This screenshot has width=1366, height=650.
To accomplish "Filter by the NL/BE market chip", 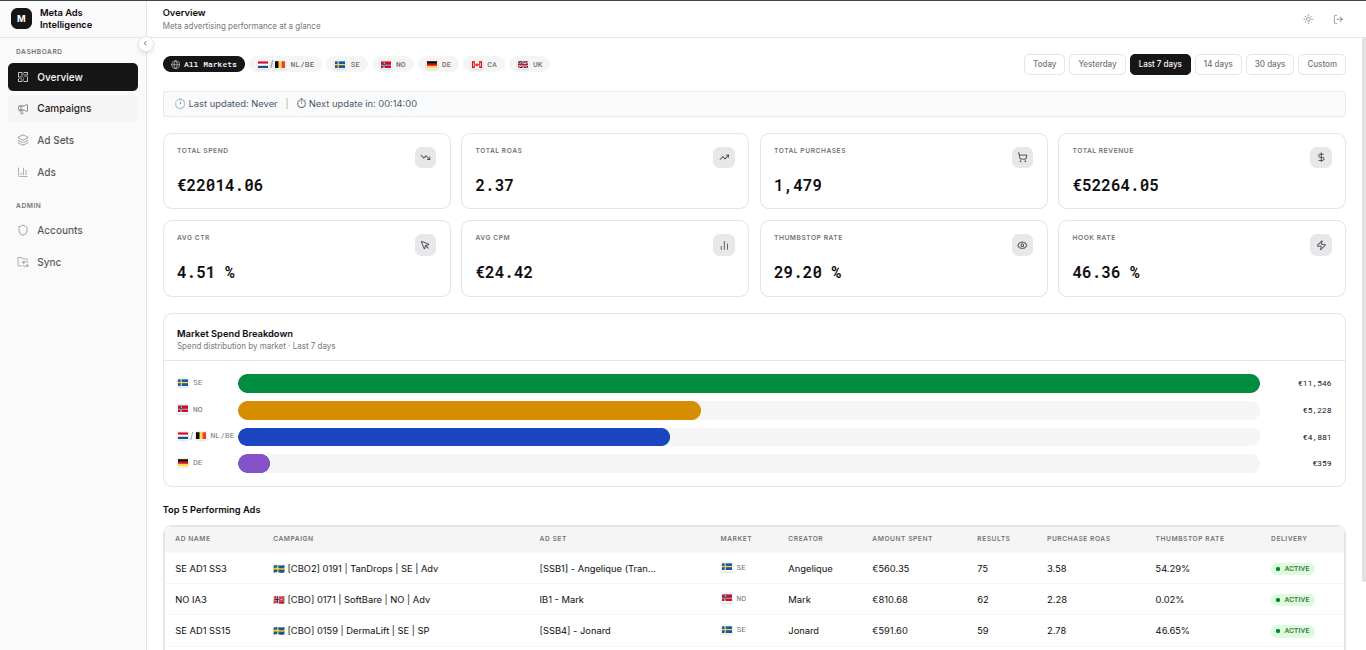I will pyautogui.click(x=286, y=64).
